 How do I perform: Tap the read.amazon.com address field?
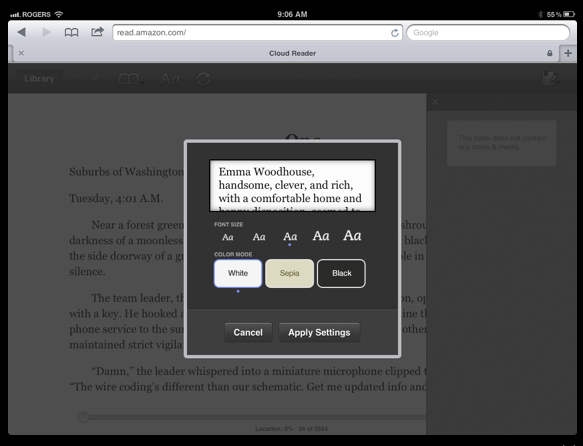(x=257, y=33)
